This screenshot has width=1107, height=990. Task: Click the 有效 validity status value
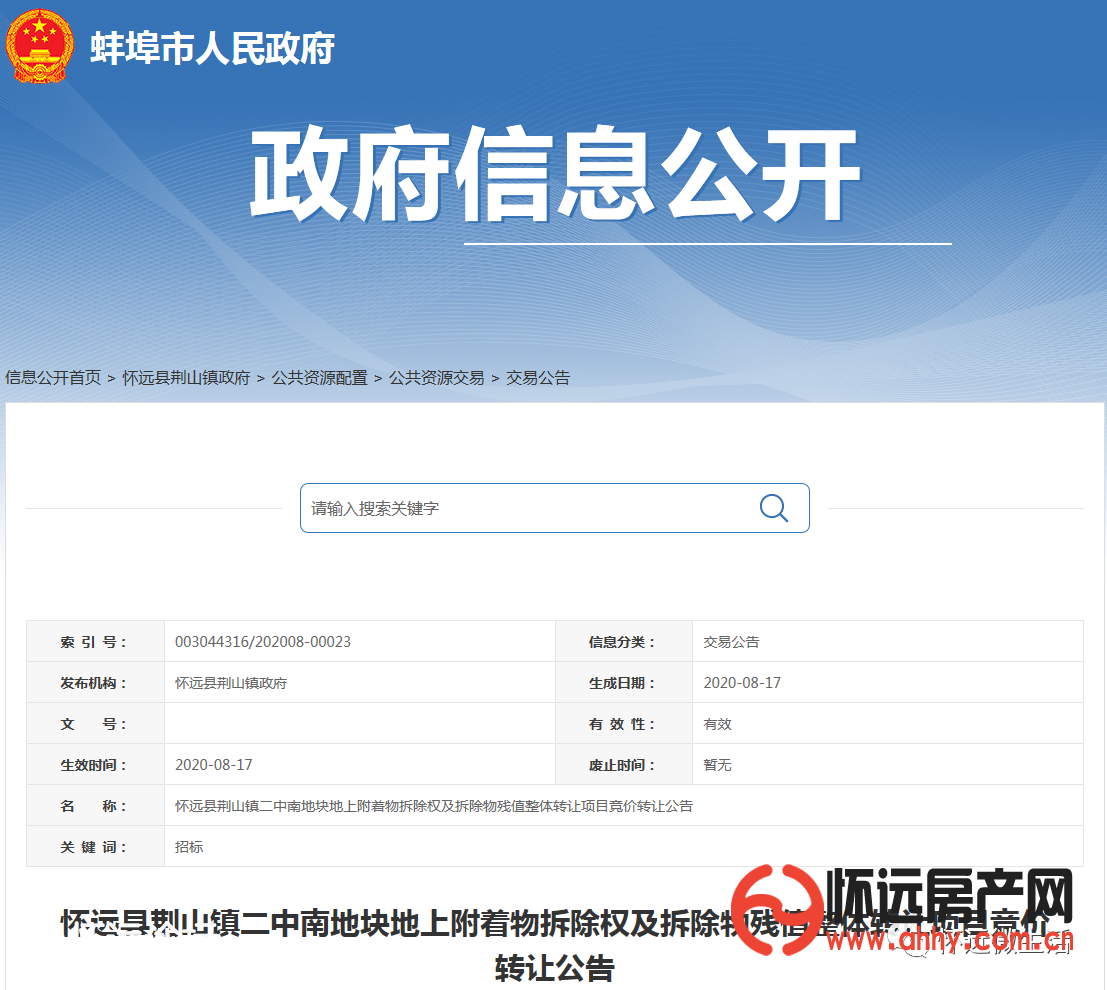717,724
